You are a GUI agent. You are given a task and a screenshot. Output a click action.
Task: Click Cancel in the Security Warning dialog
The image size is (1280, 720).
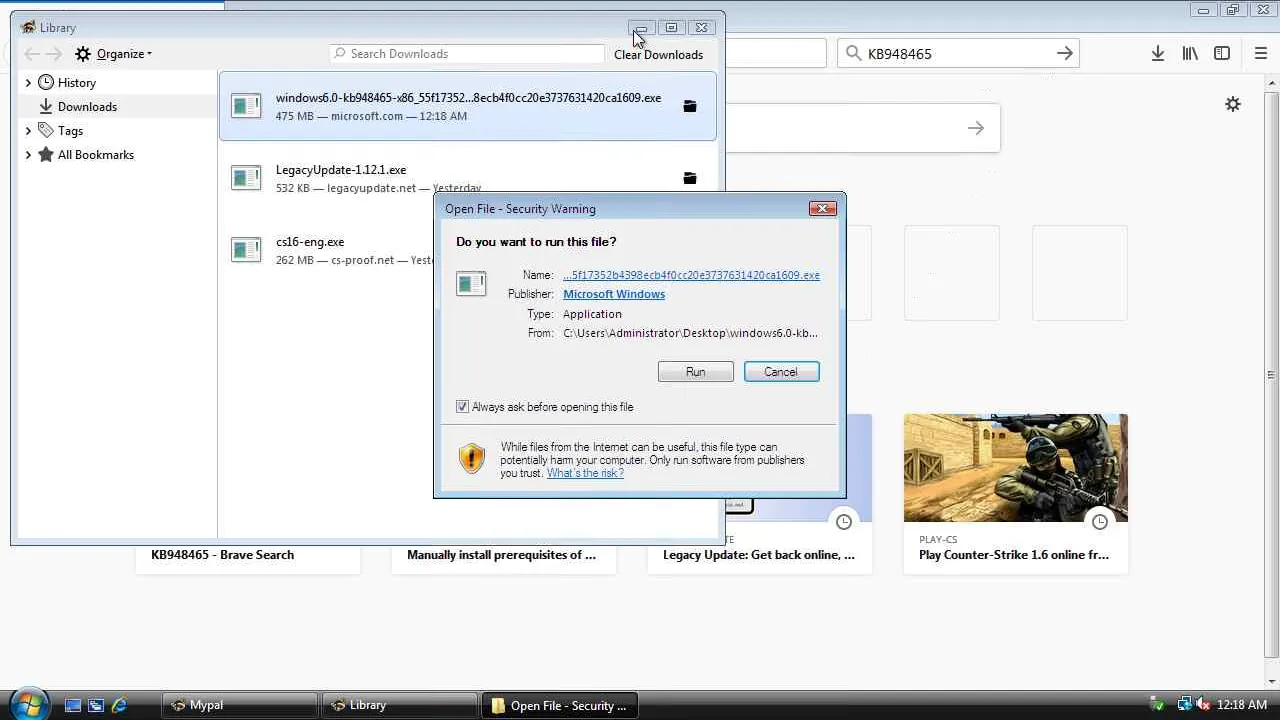(x=781, y=372)
